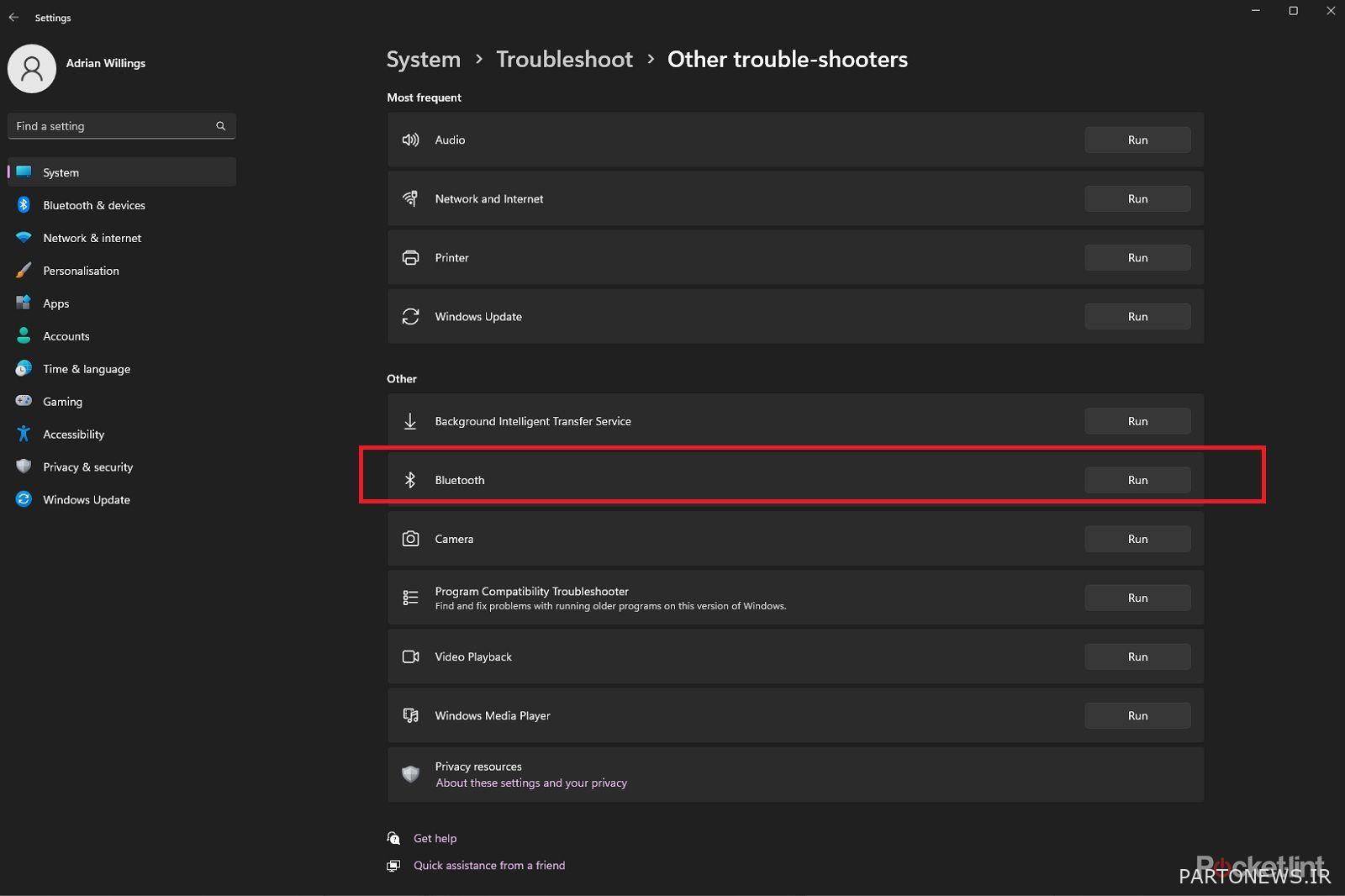Click the Quick assistance icon
The image size is (1345, 896).
pos(393,865)
